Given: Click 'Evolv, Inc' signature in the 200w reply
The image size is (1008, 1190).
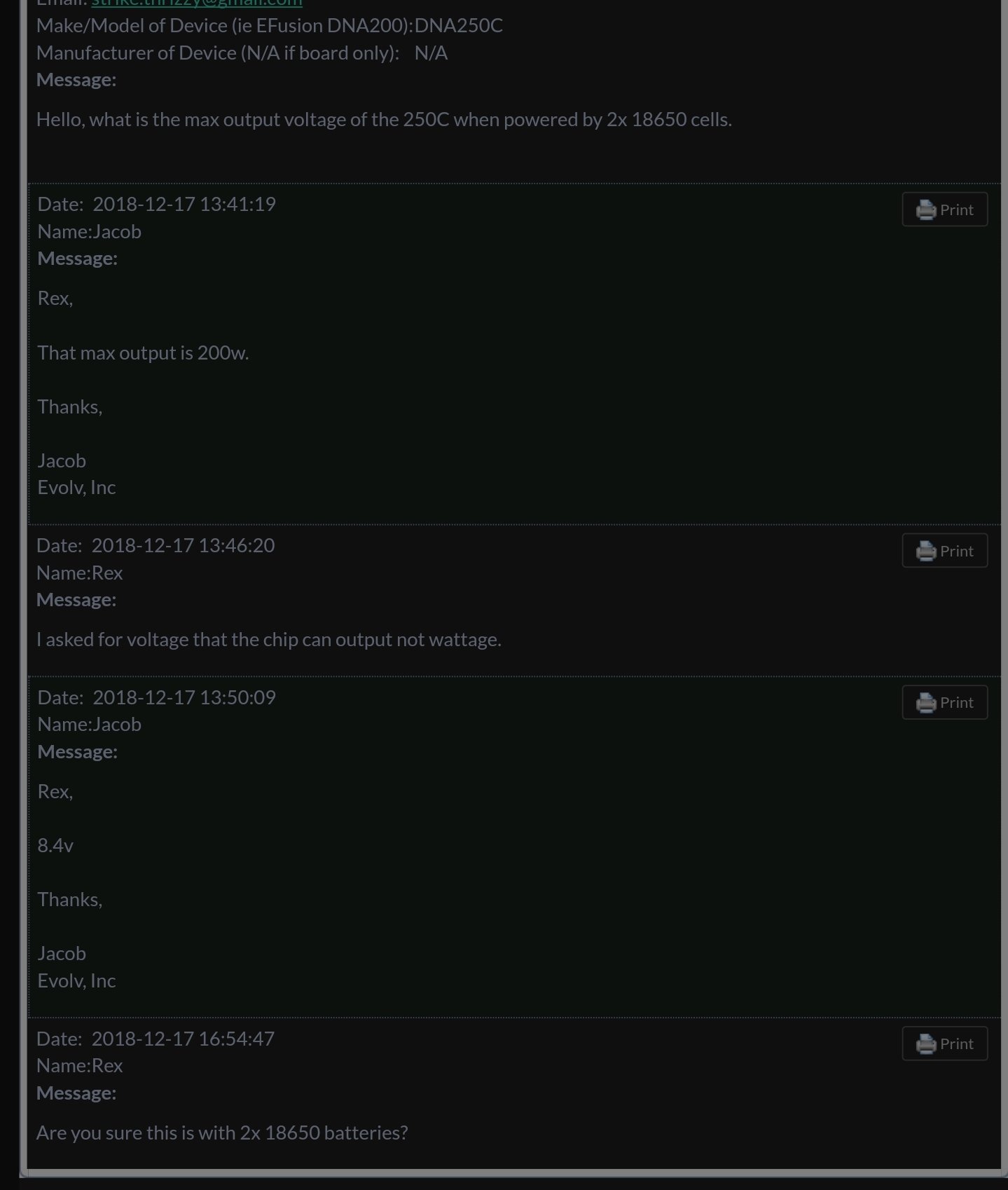Looking at the screenshot, I should point(76,487).
